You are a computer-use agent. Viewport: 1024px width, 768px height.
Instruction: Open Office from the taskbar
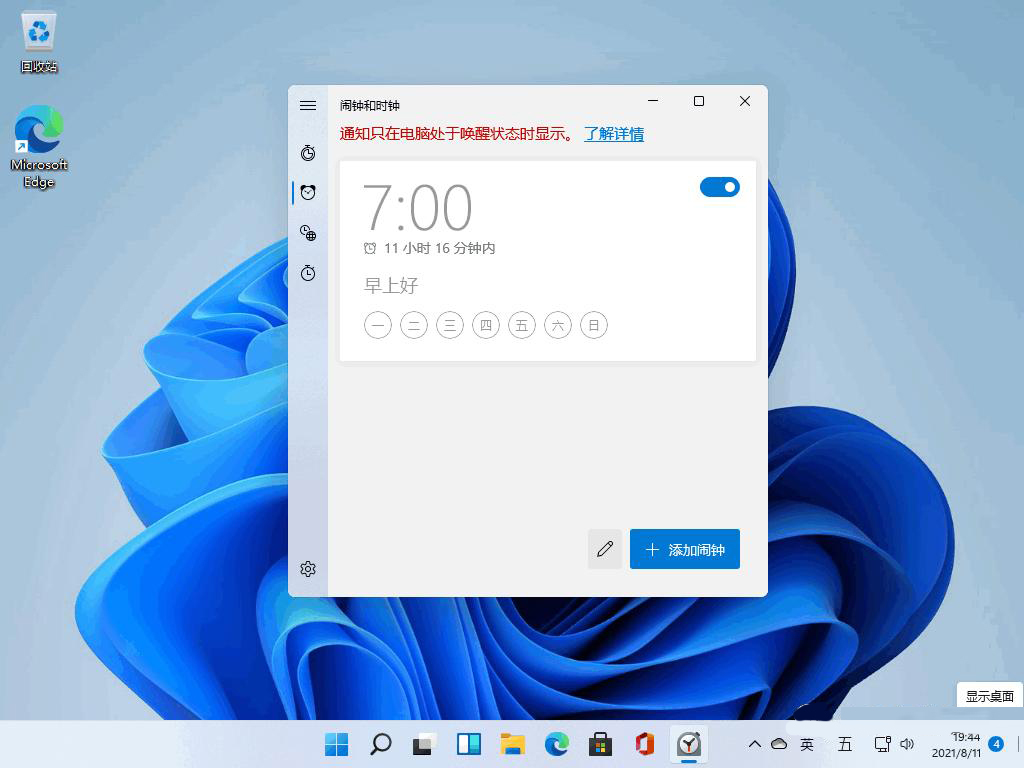(645, 744)
